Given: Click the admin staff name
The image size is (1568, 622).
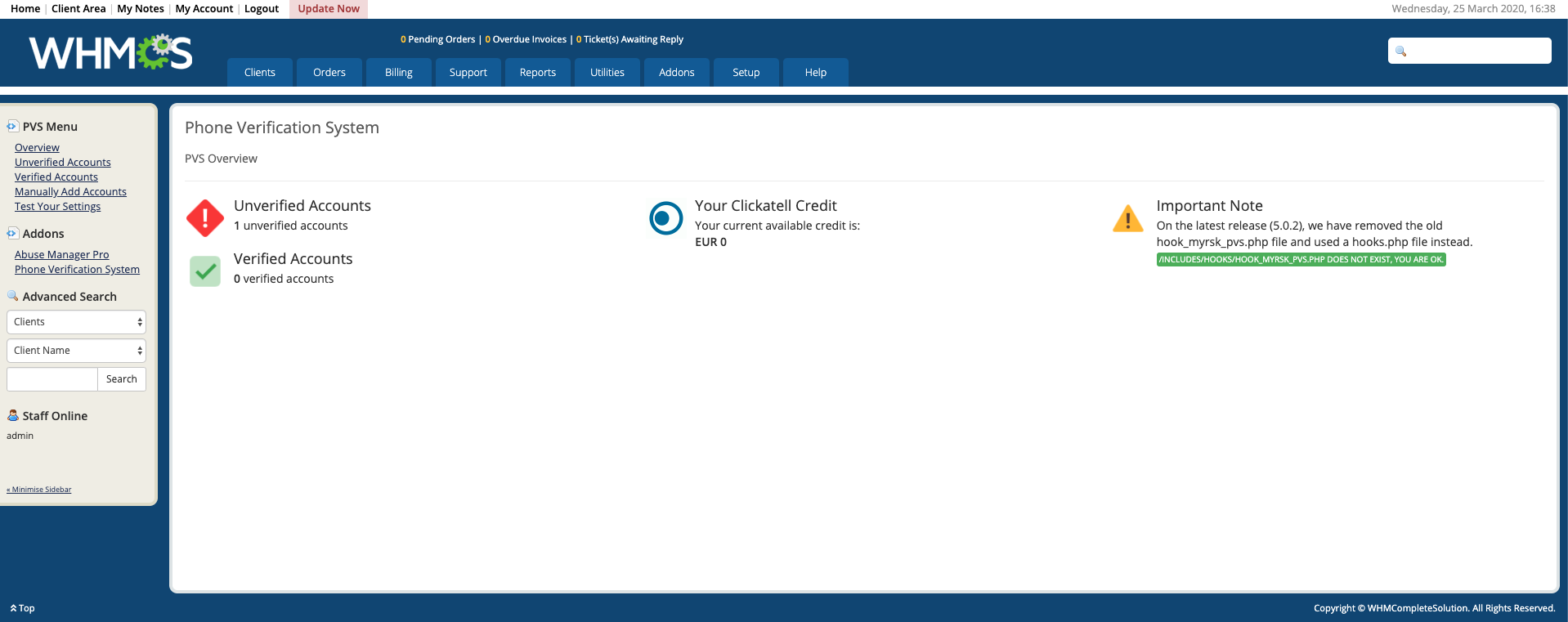Looking at the screenshot, I should tap(20, 436).
